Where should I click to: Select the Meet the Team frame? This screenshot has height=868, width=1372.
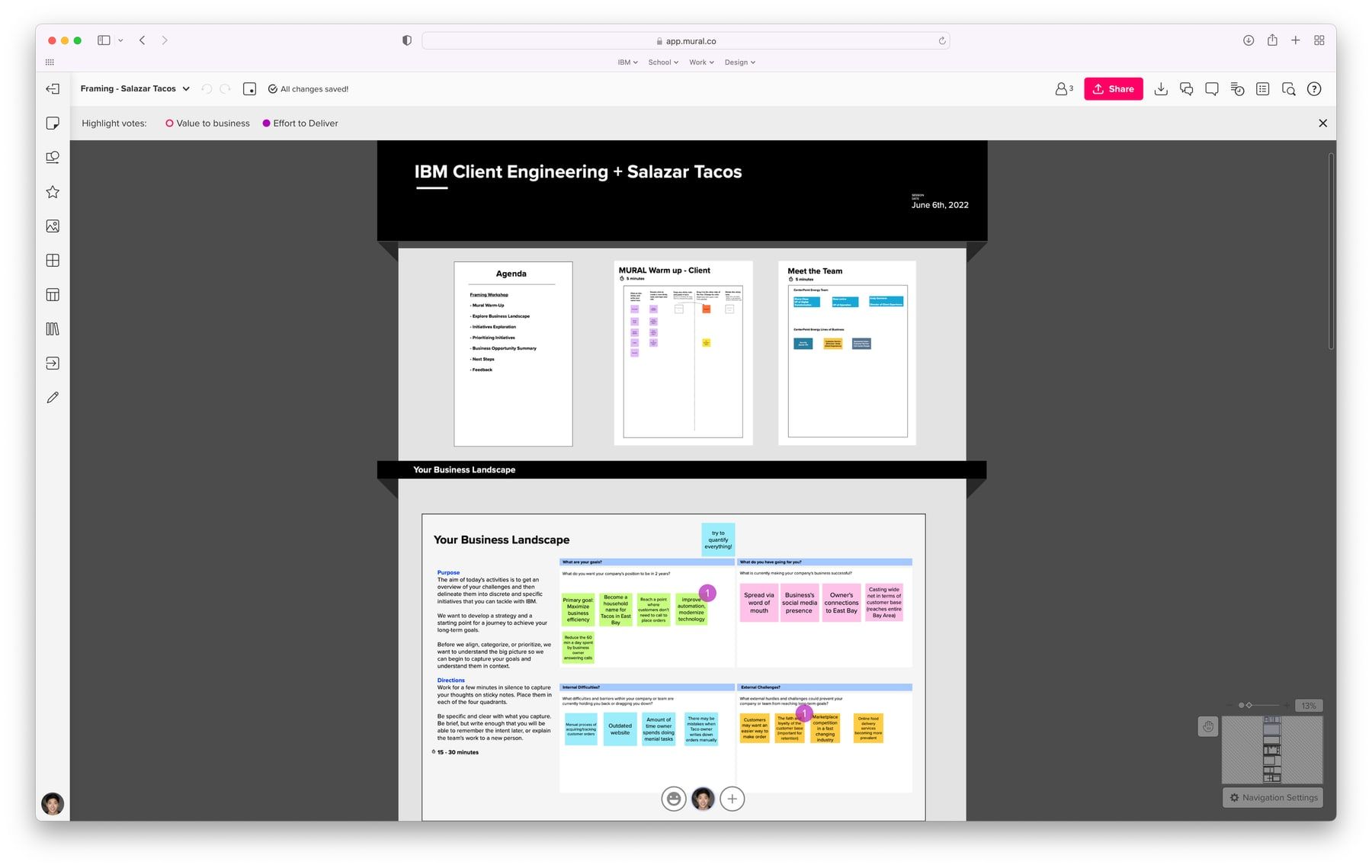tap(847, 353)
